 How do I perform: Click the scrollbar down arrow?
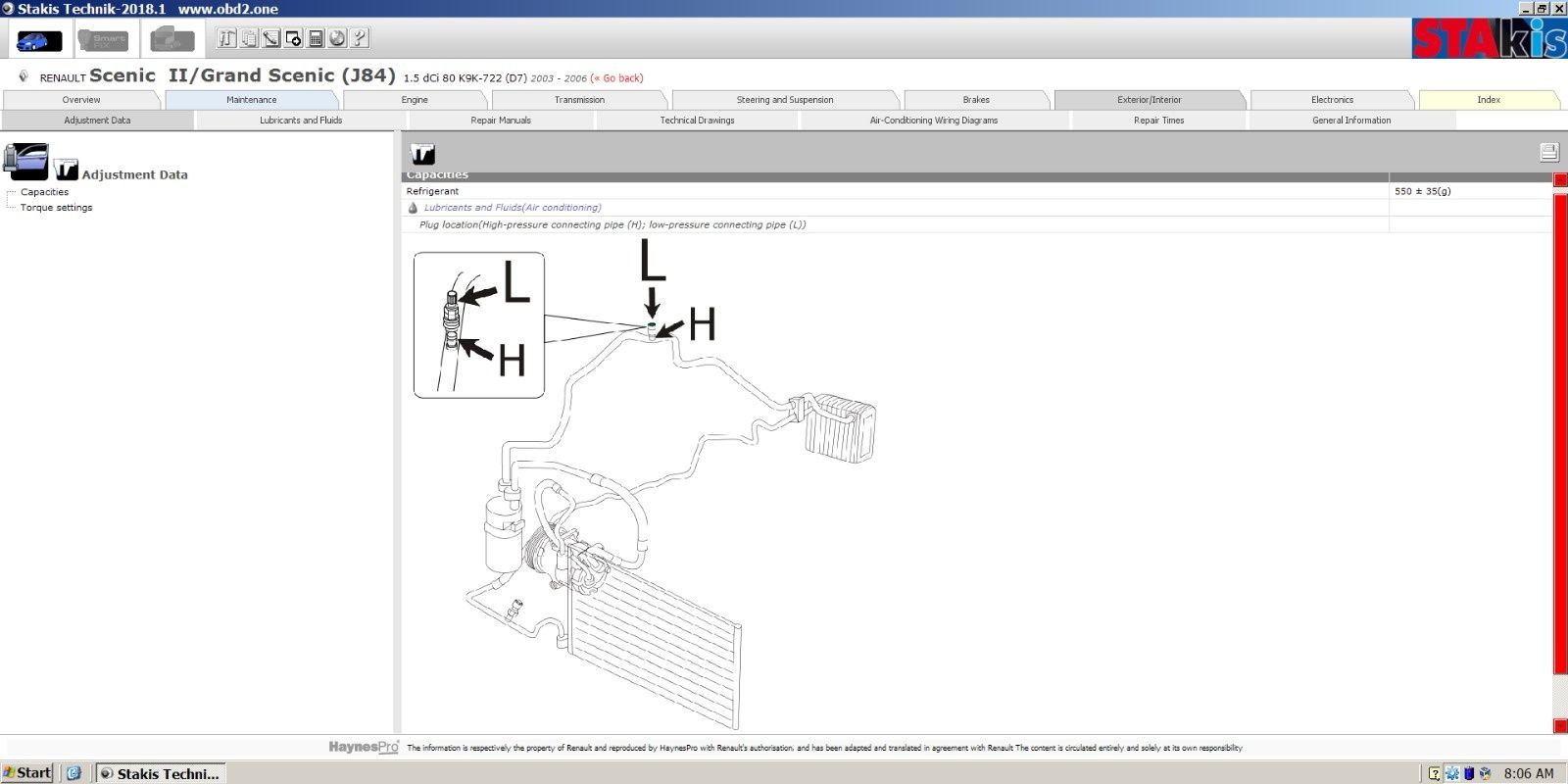pos(1560,726)
